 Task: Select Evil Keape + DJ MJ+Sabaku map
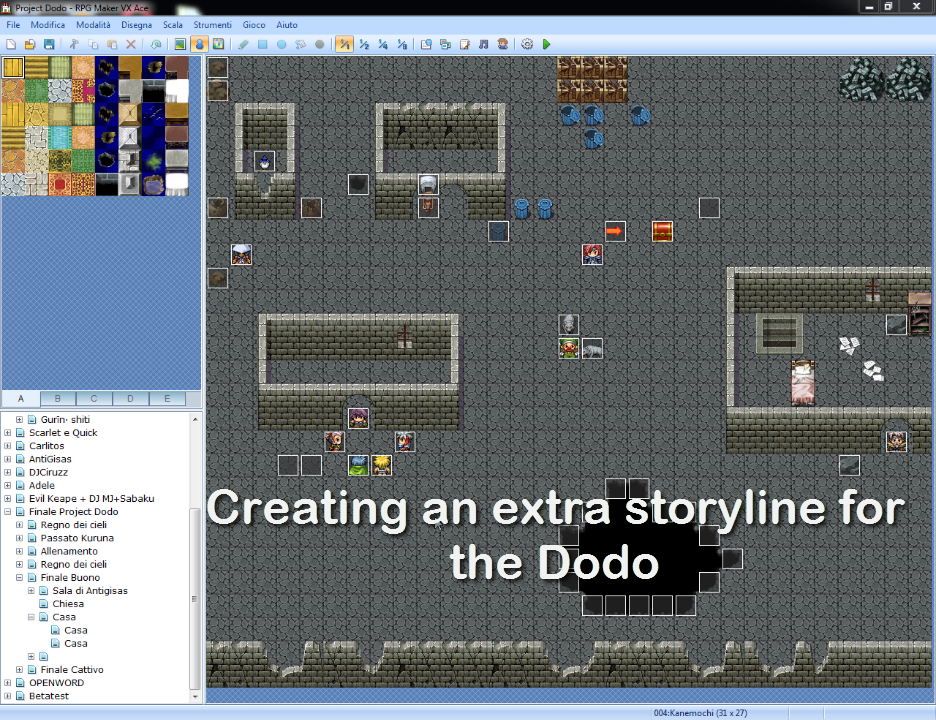(x=91, y=499)
